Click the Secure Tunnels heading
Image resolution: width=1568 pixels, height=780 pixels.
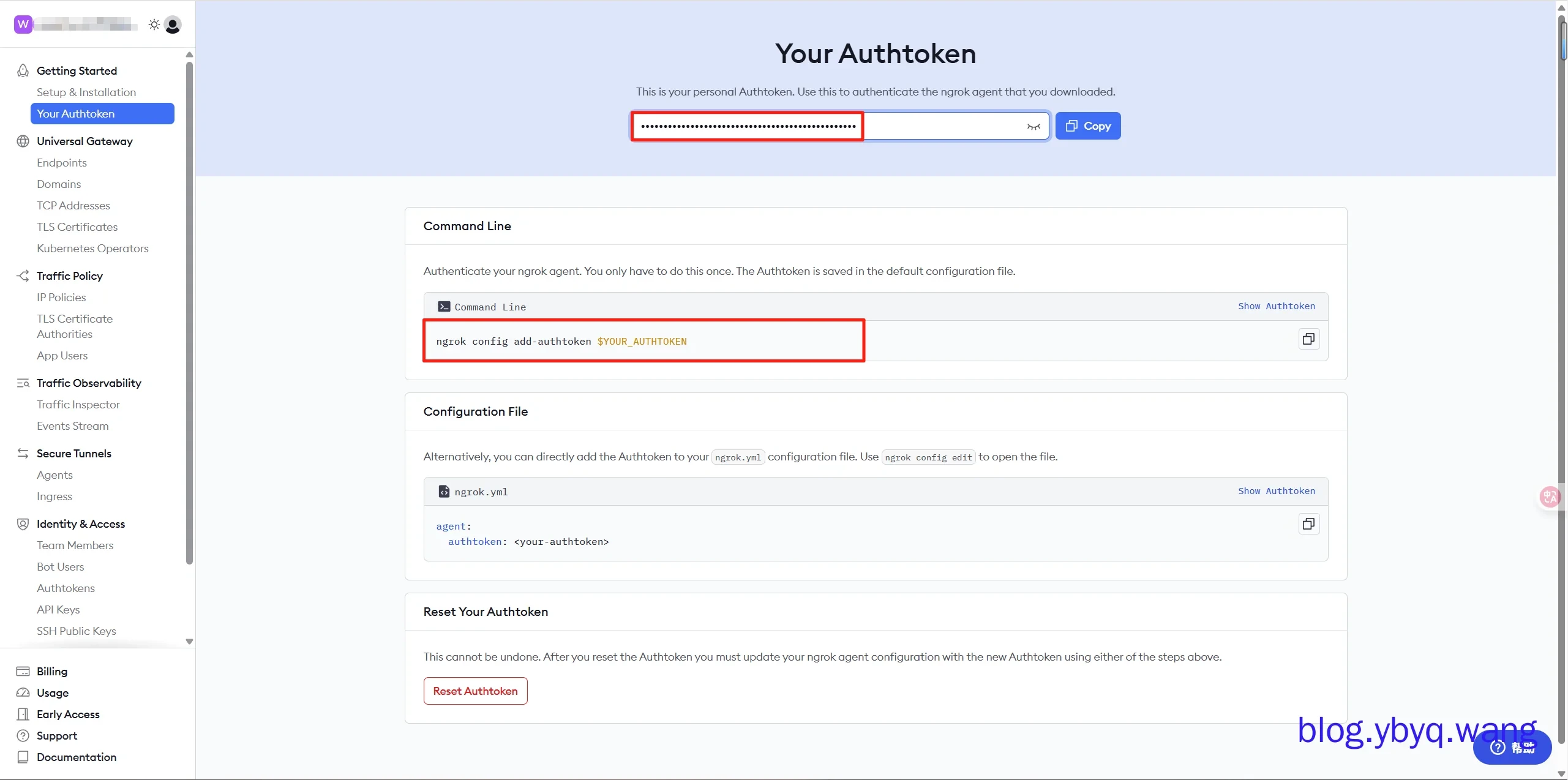[x=74, y=453]
